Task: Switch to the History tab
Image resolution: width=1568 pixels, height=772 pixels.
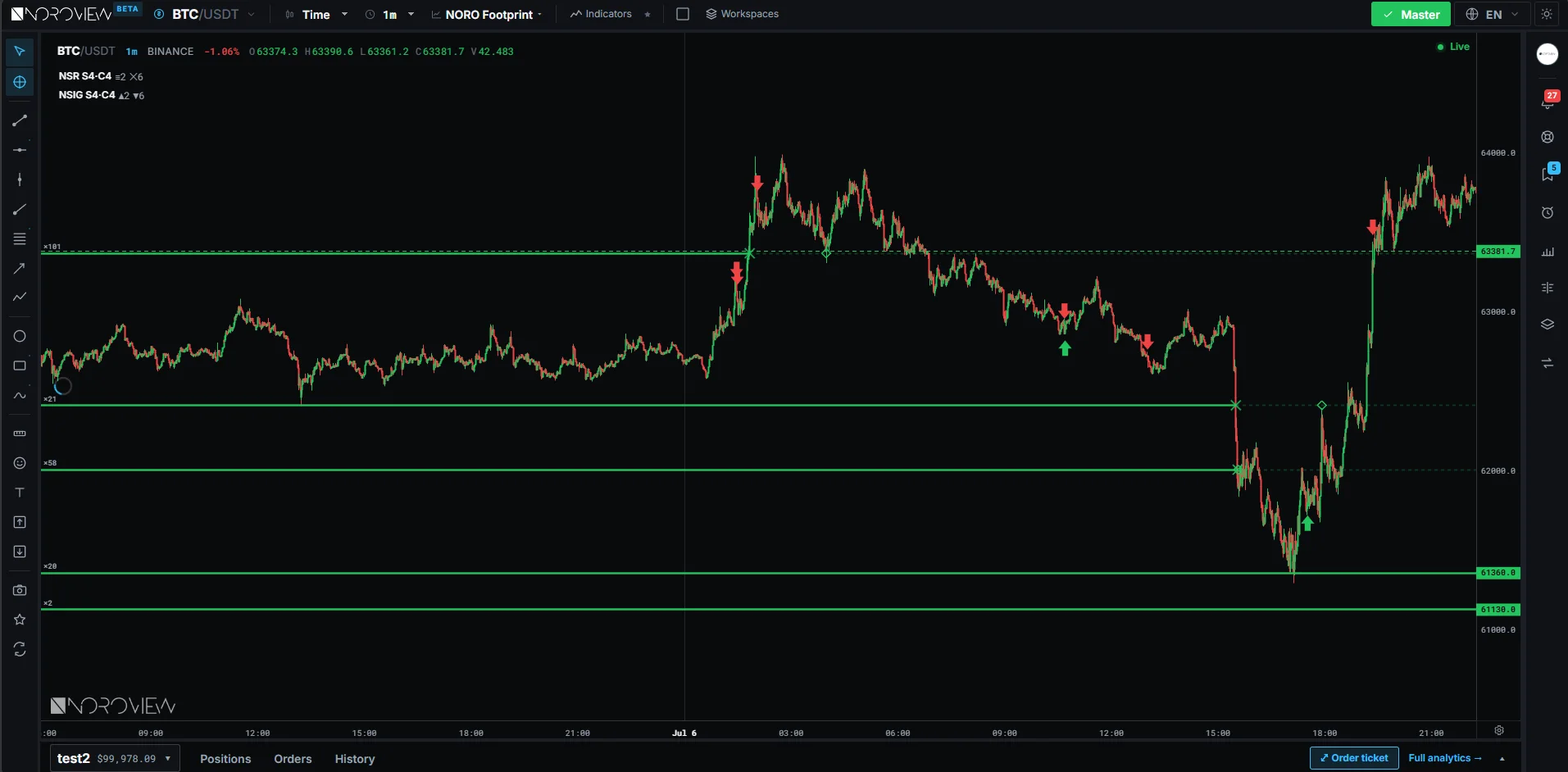Action: coord(355,759)
